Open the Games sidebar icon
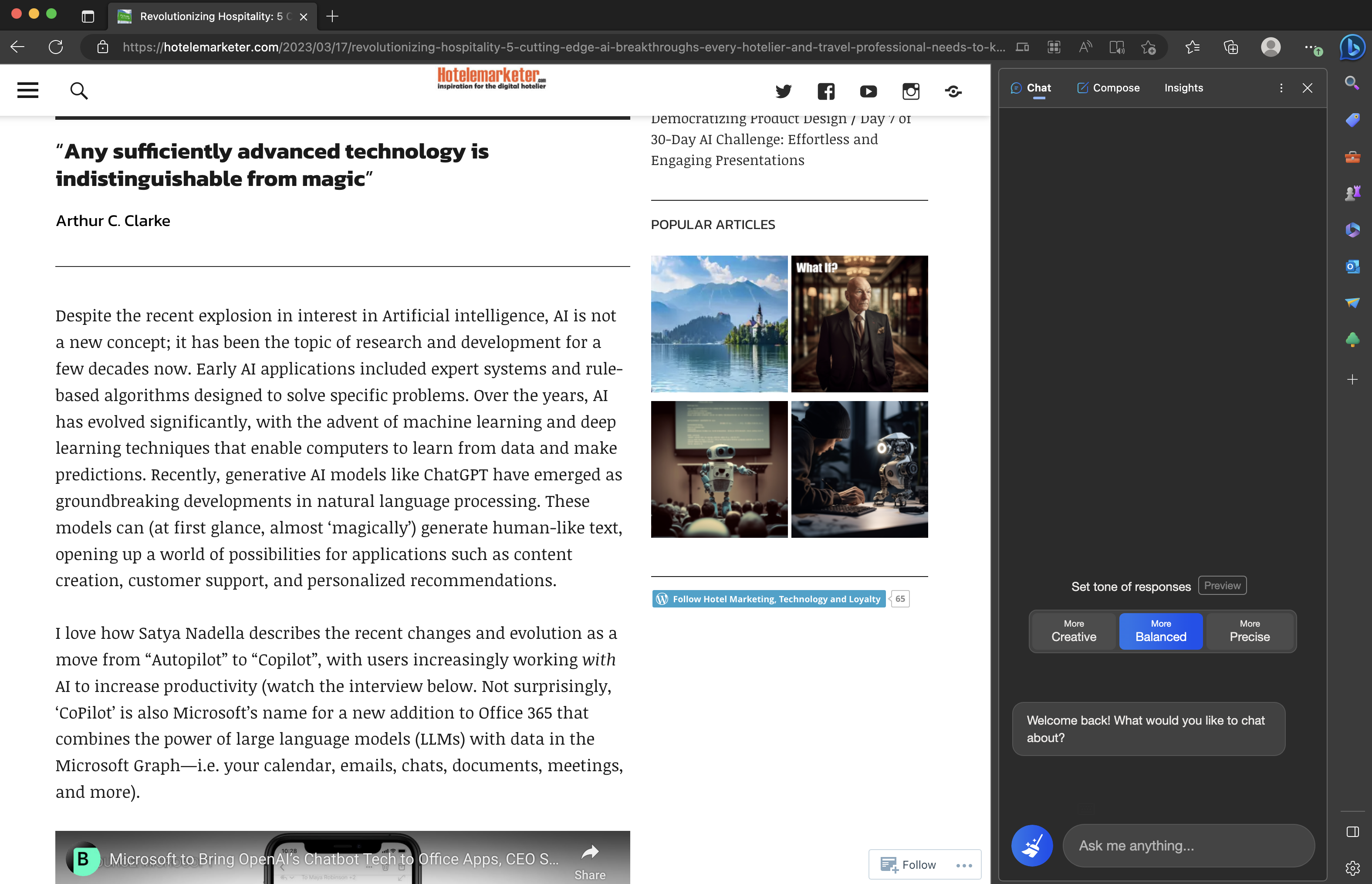 click(x=1352, y=193)
